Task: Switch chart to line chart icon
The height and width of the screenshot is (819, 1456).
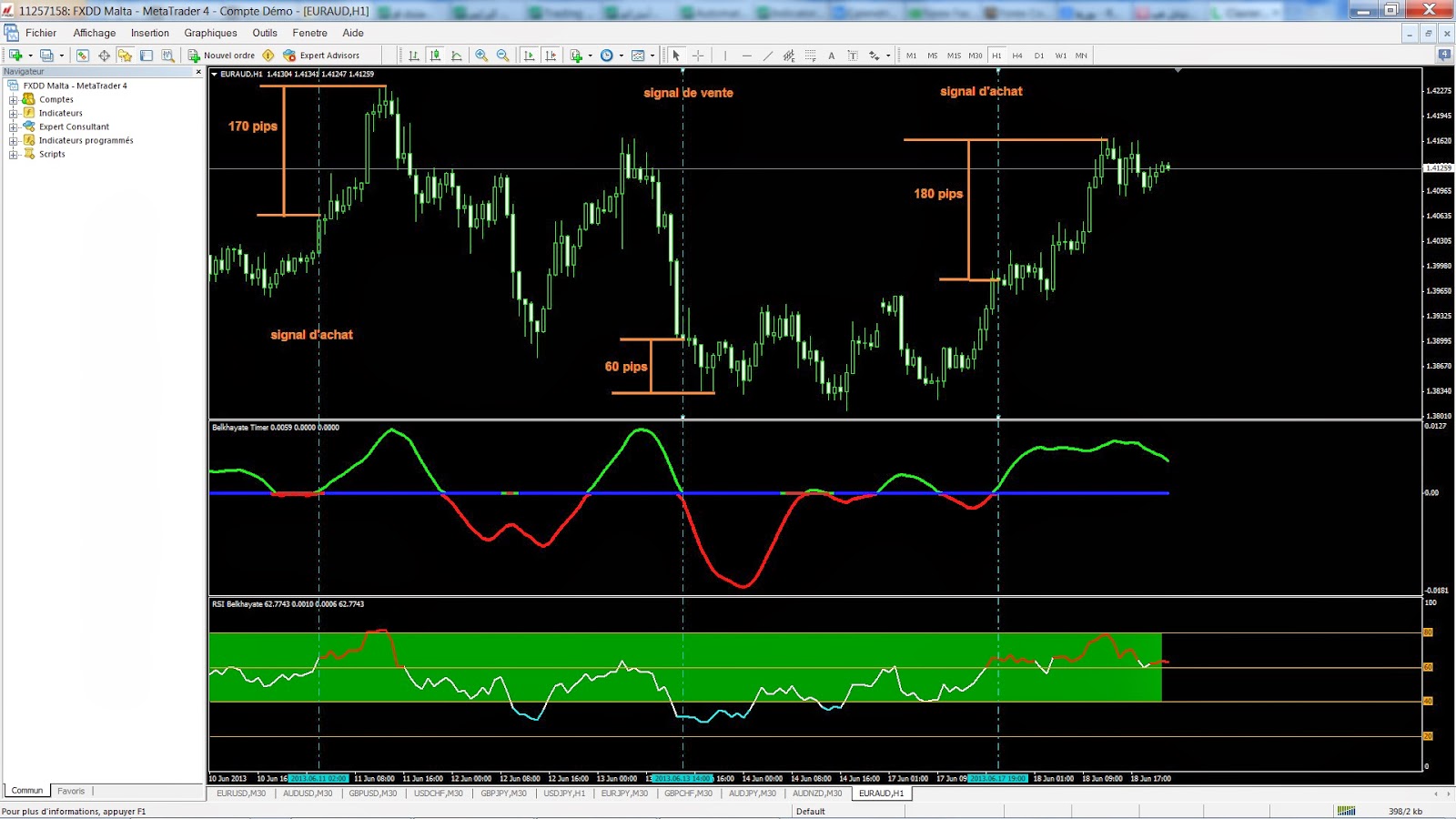Action: click(457, 56)
